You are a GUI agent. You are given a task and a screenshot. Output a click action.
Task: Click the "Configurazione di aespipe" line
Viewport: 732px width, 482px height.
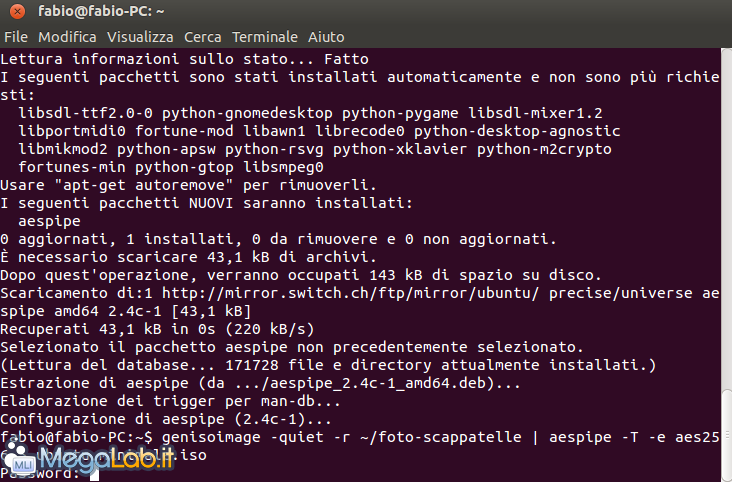[x=166, y=419]
